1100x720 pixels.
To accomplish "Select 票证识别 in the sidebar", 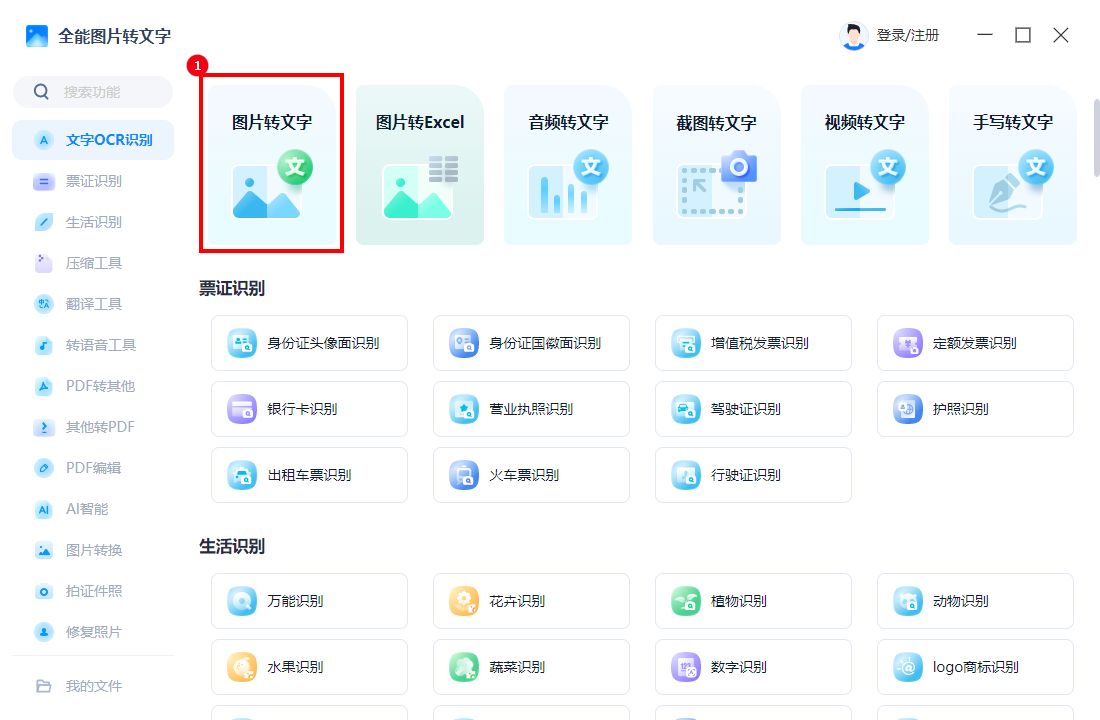I will click(x=93, y=182).
